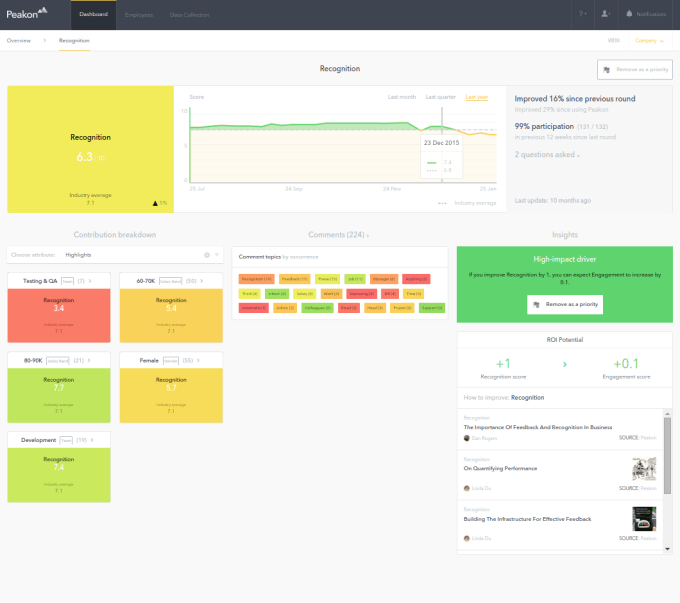The image size is (680, 603).
Task: Click the +1 Recognition score value
Action: (503, 364)
